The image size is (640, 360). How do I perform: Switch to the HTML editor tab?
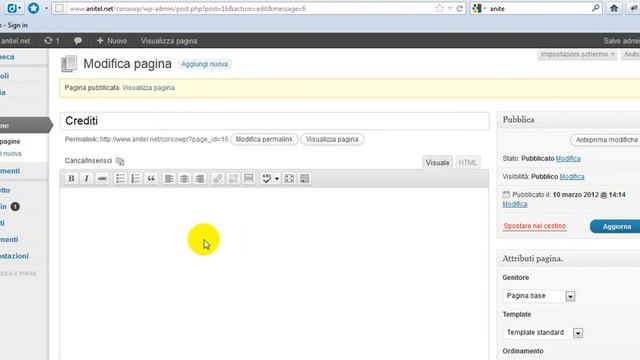tap(467, 162)
